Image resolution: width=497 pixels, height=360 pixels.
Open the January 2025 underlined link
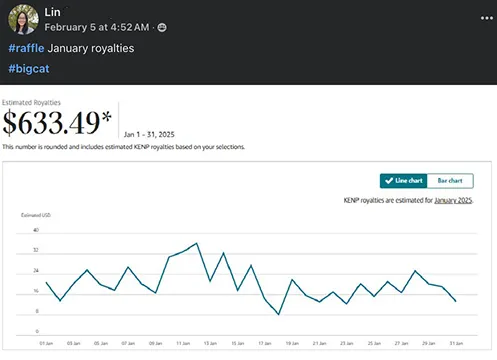coord(453,200)
